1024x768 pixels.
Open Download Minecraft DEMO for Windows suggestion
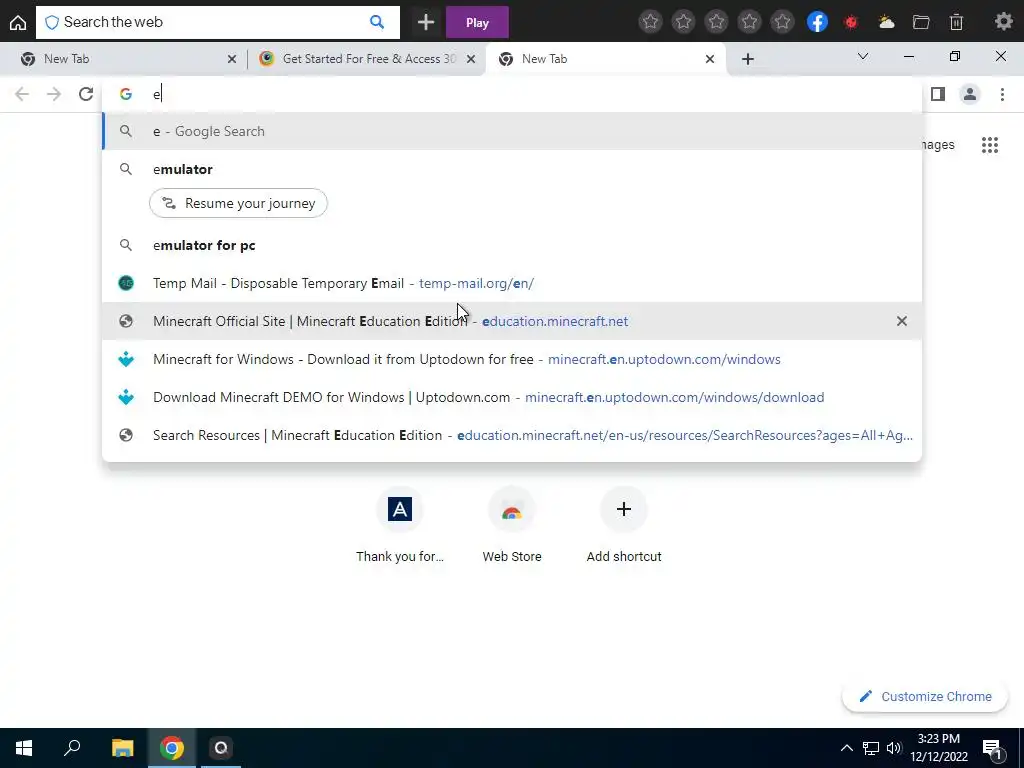point(512,397)
